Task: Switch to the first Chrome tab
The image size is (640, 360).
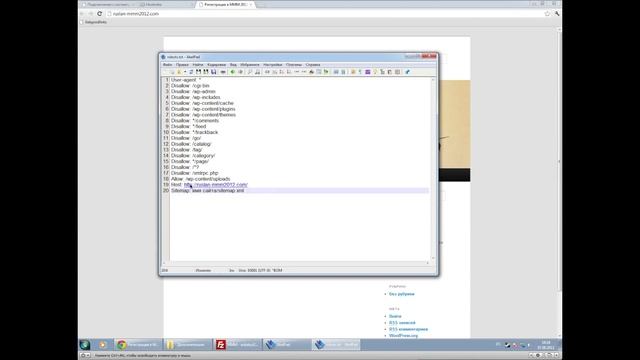Action: click(108, 4)
